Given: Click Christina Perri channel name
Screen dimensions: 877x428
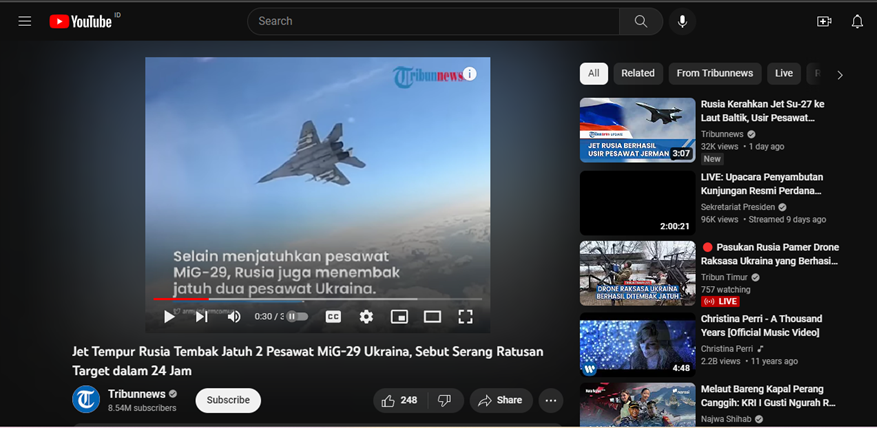Looking at the screenshot, I should [727, 349].
